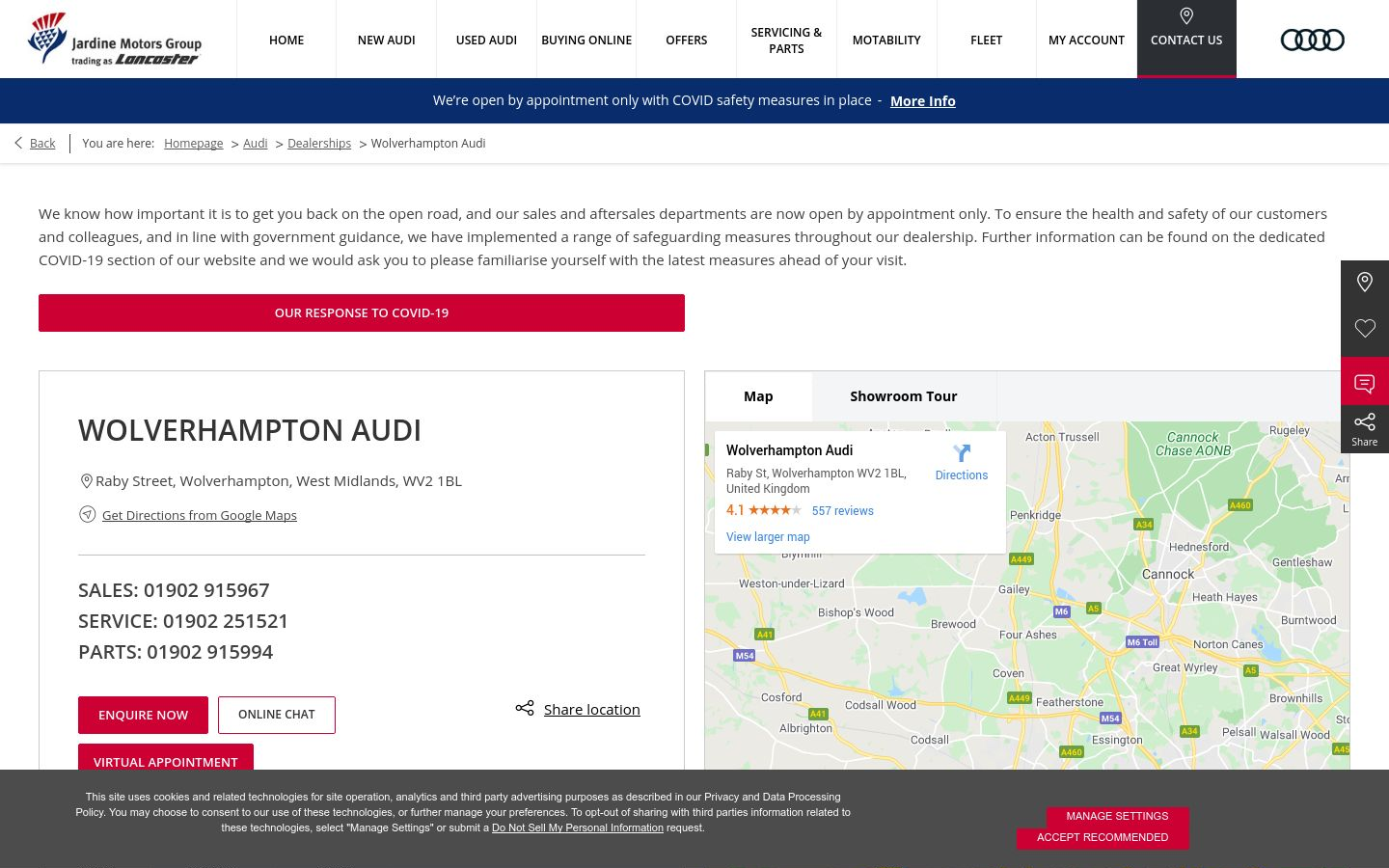Open the BUYING ONLINE menu
The height and width of the screenshot is (868, 1389).
(586, 40)
